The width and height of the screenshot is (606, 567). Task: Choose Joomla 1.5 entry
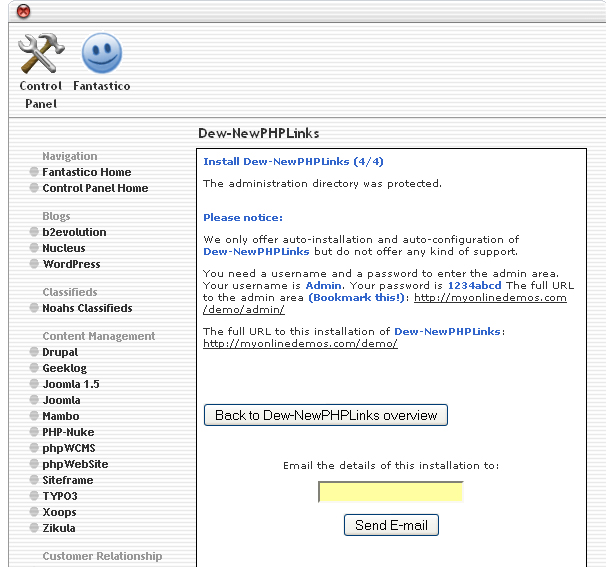tap(71, 384)
